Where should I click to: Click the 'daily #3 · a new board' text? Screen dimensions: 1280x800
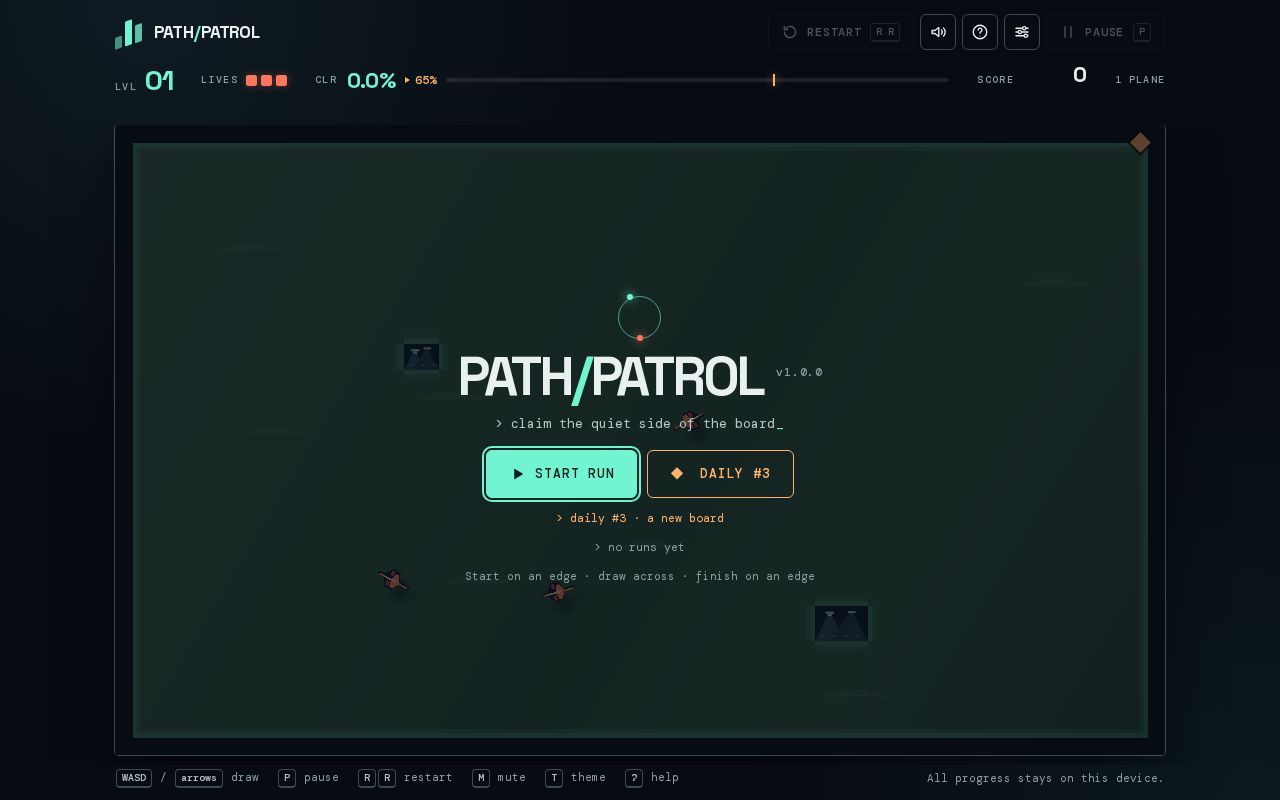pyautogui.click(x=640, y=518)
